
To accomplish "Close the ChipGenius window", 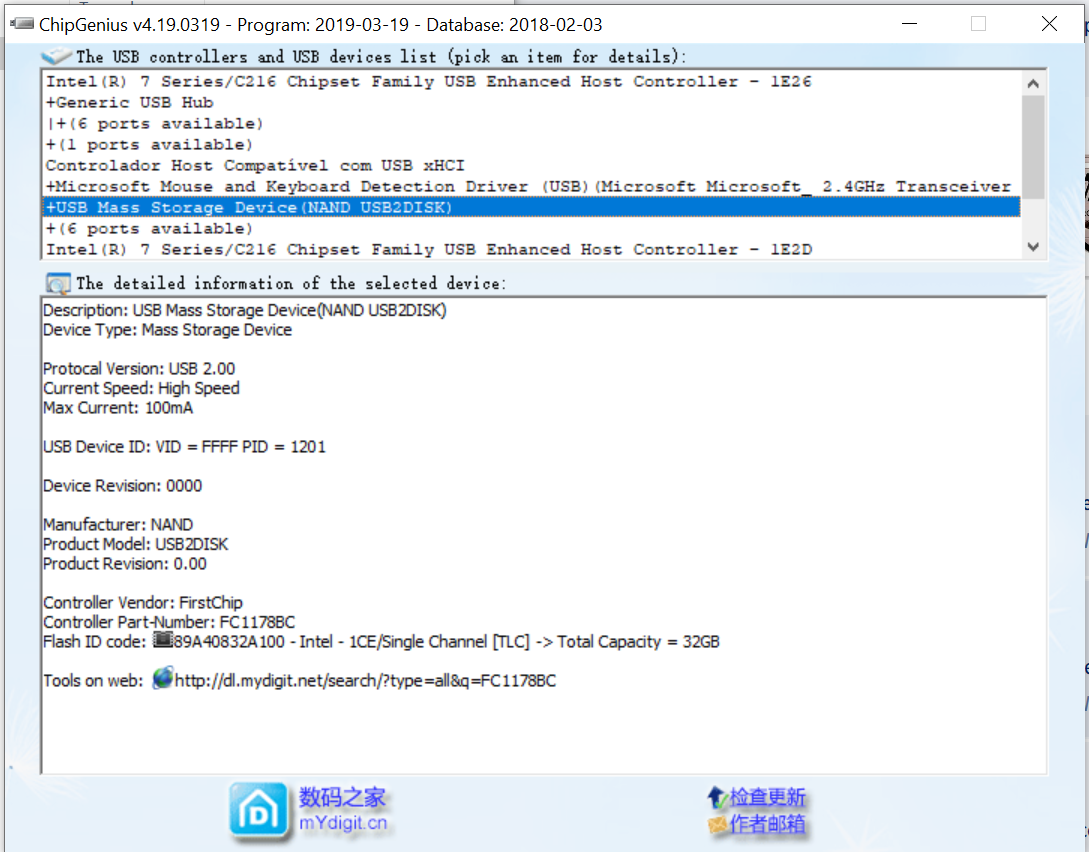I will point(1049,24).
